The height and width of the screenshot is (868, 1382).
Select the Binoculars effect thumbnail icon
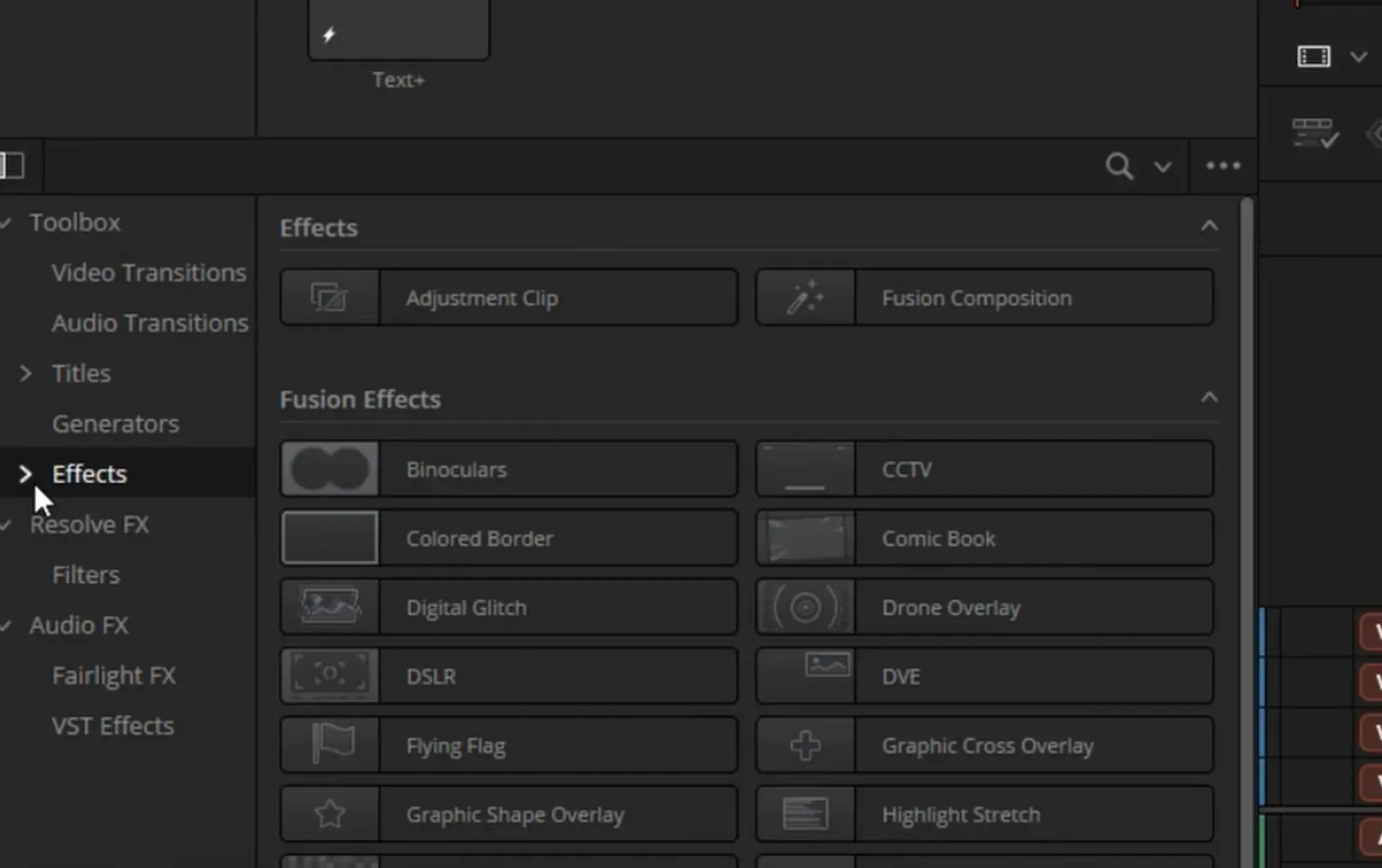tap(329, 470)
